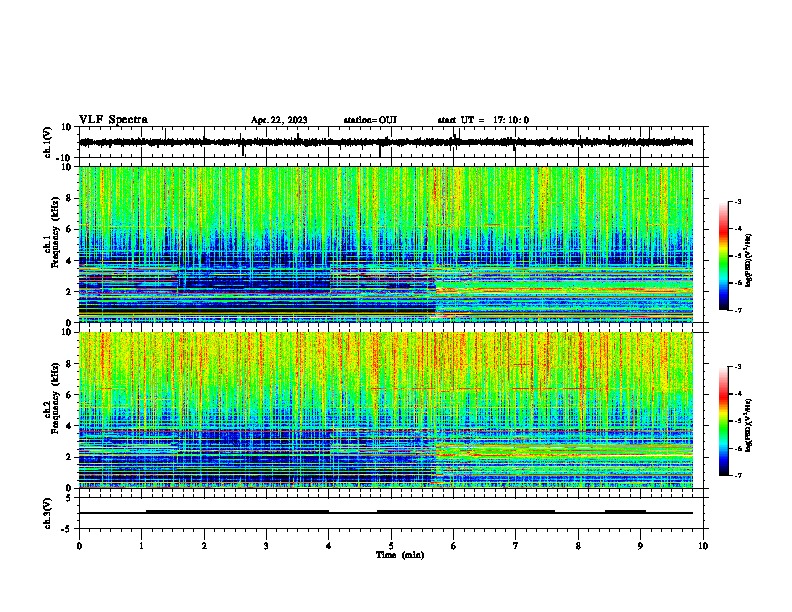Click time axis tick label "3"
792x612 pixels.
pos(266,546)
